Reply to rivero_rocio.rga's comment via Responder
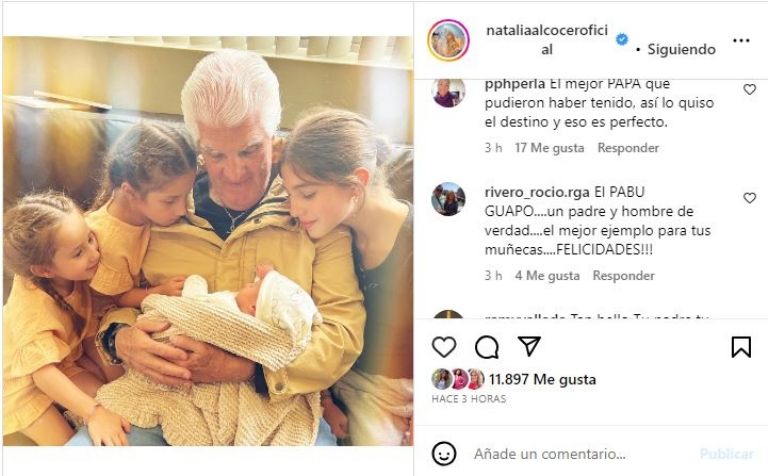The image size is (768, 476). click(x=624, y=275)
